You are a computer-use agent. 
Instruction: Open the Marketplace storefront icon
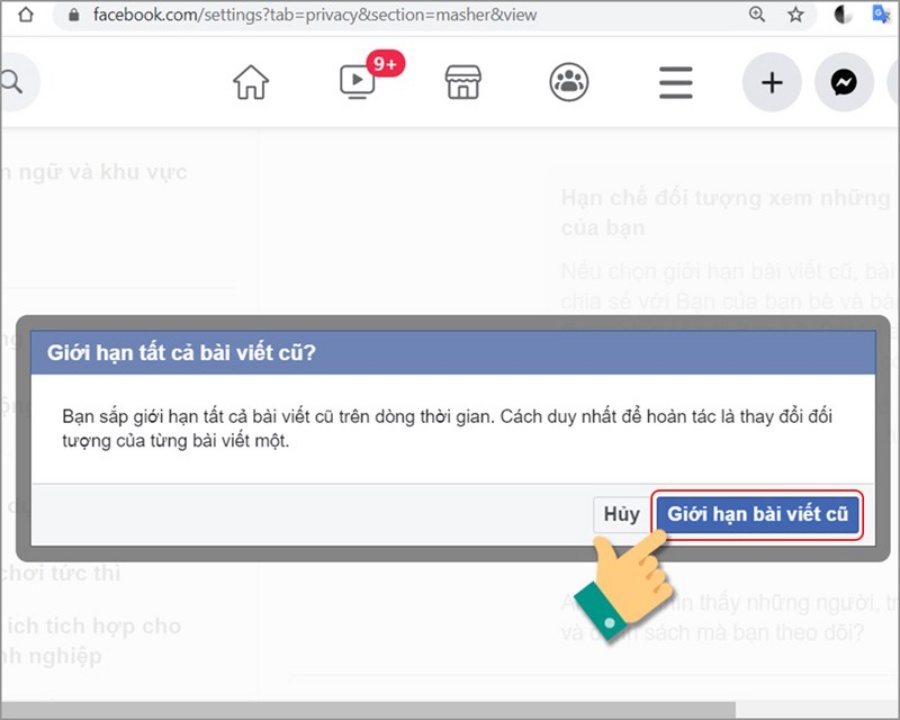tap(463, 82)
